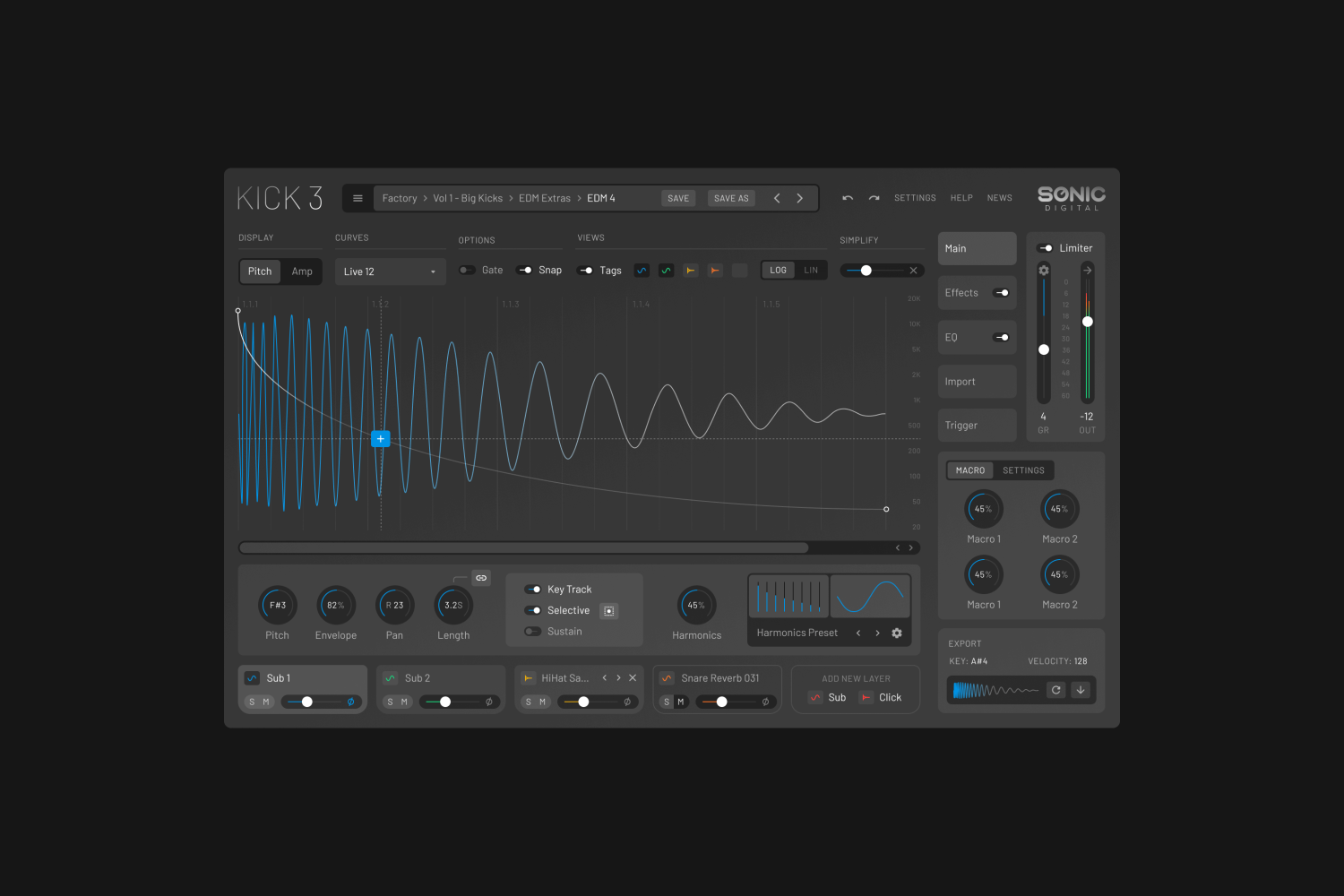Click the Snare Reverb layer type icon
Image resolution: width=1344 pixels, height=896 pixels.
tap(667, 678)
